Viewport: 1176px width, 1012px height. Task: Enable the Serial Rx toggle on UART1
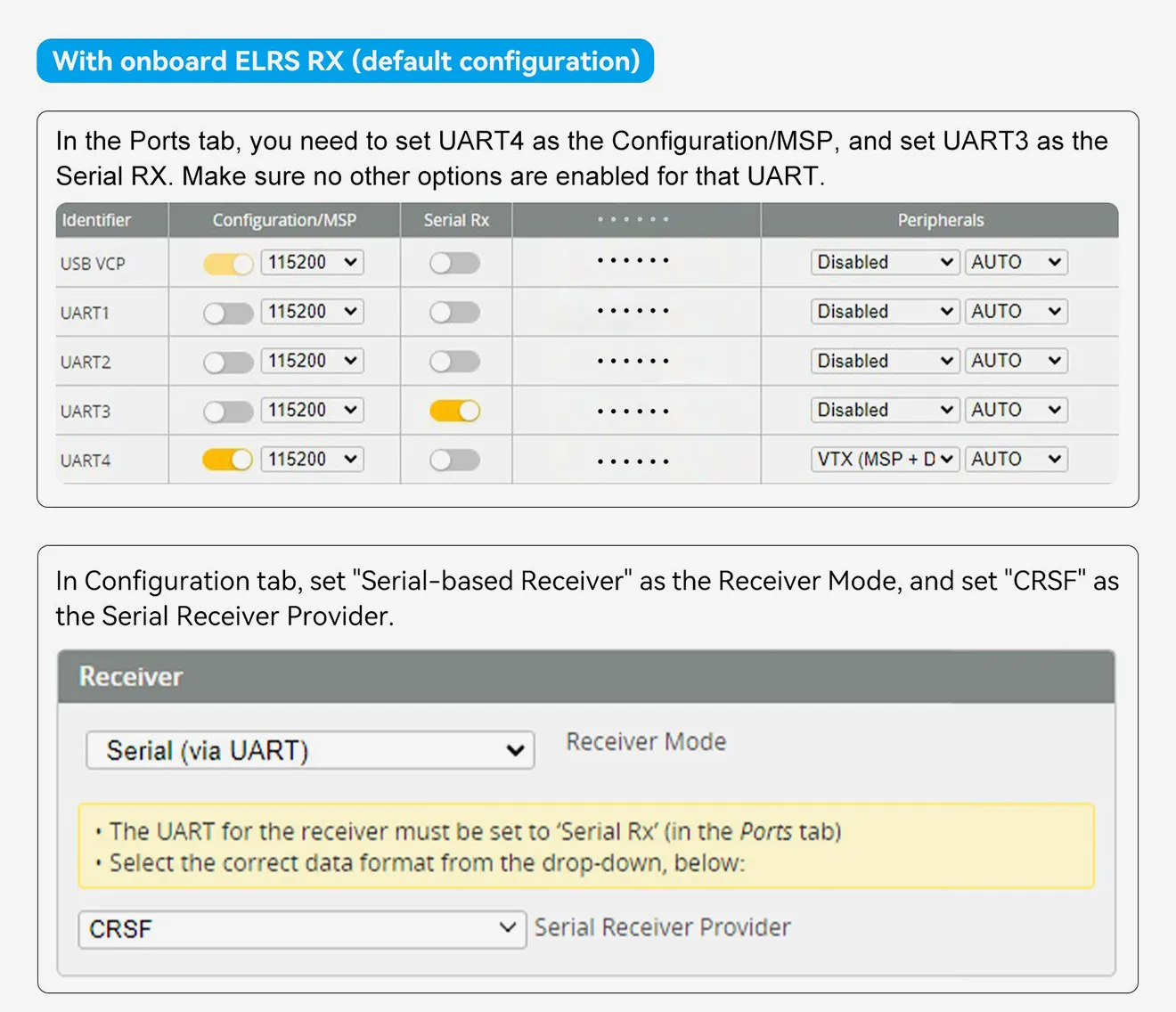click(x=455, y=312)
